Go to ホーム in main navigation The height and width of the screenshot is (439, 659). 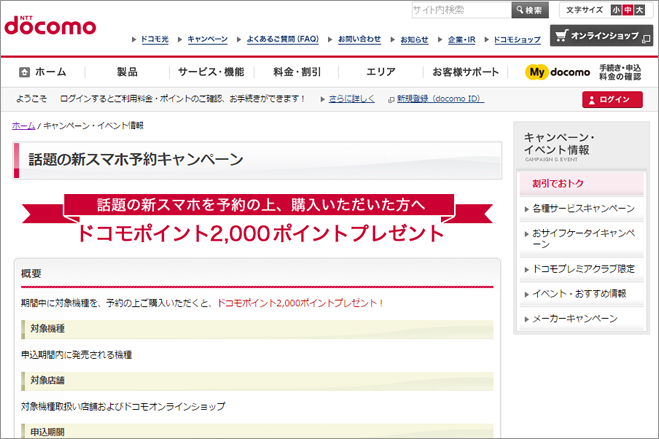point(43,72)
